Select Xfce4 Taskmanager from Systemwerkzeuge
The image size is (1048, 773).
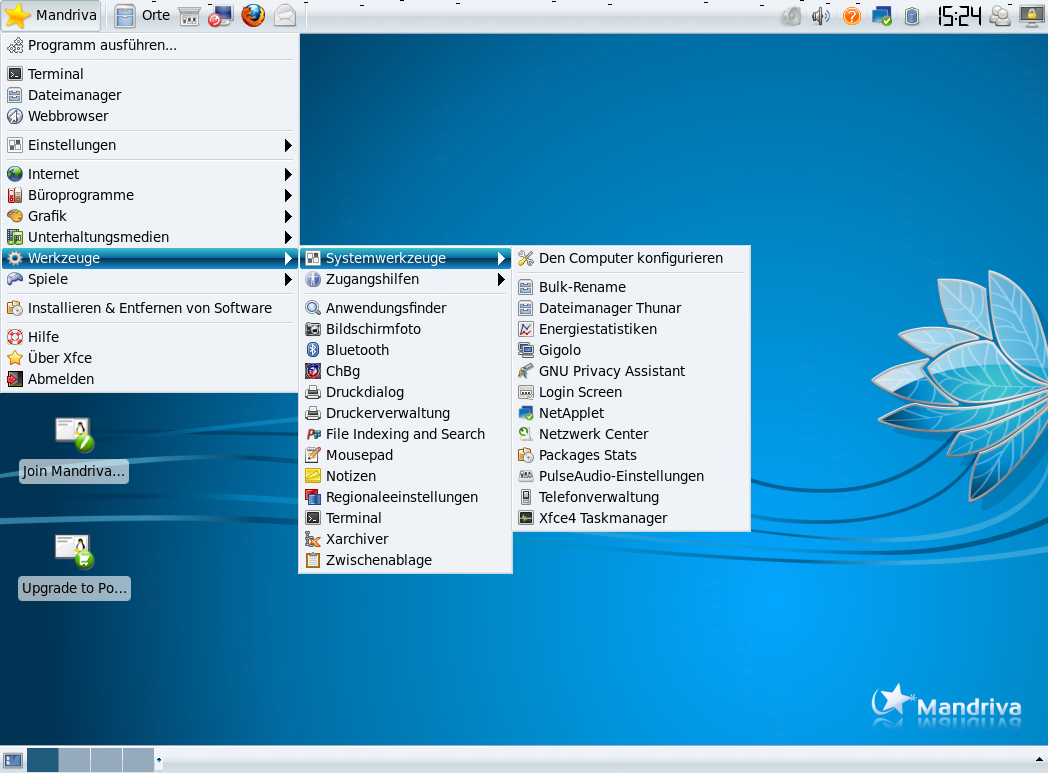(602, 518)
